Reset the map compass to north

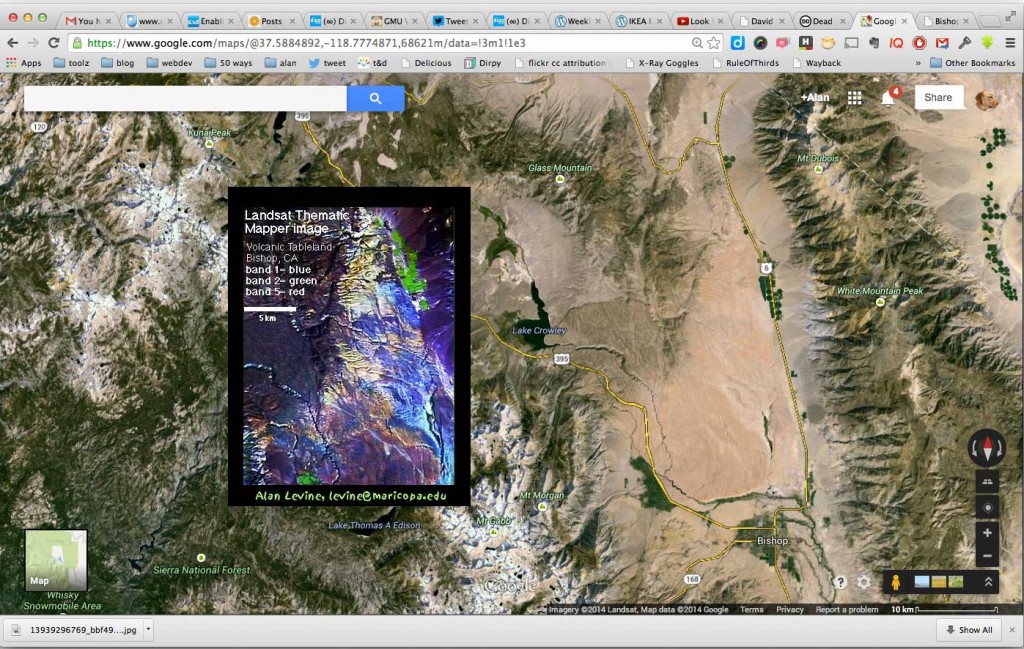[x=987, y=448]
